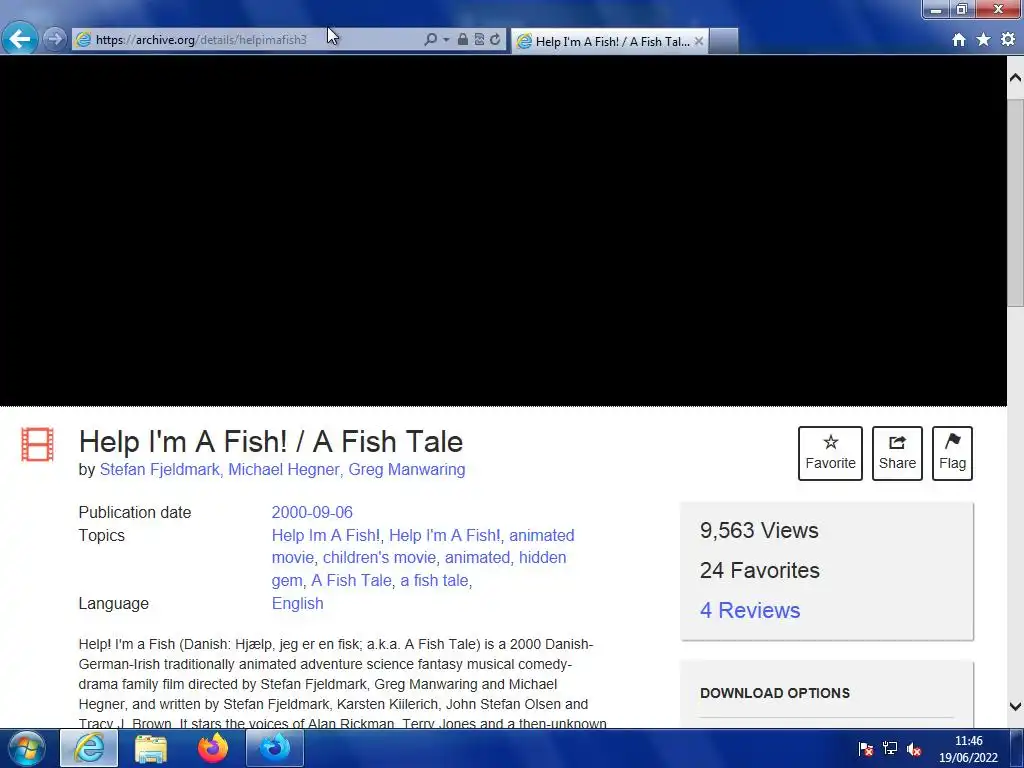Screen dimensions: 1024x768
Task: Open the children's movie topic link
Action: 379,558
